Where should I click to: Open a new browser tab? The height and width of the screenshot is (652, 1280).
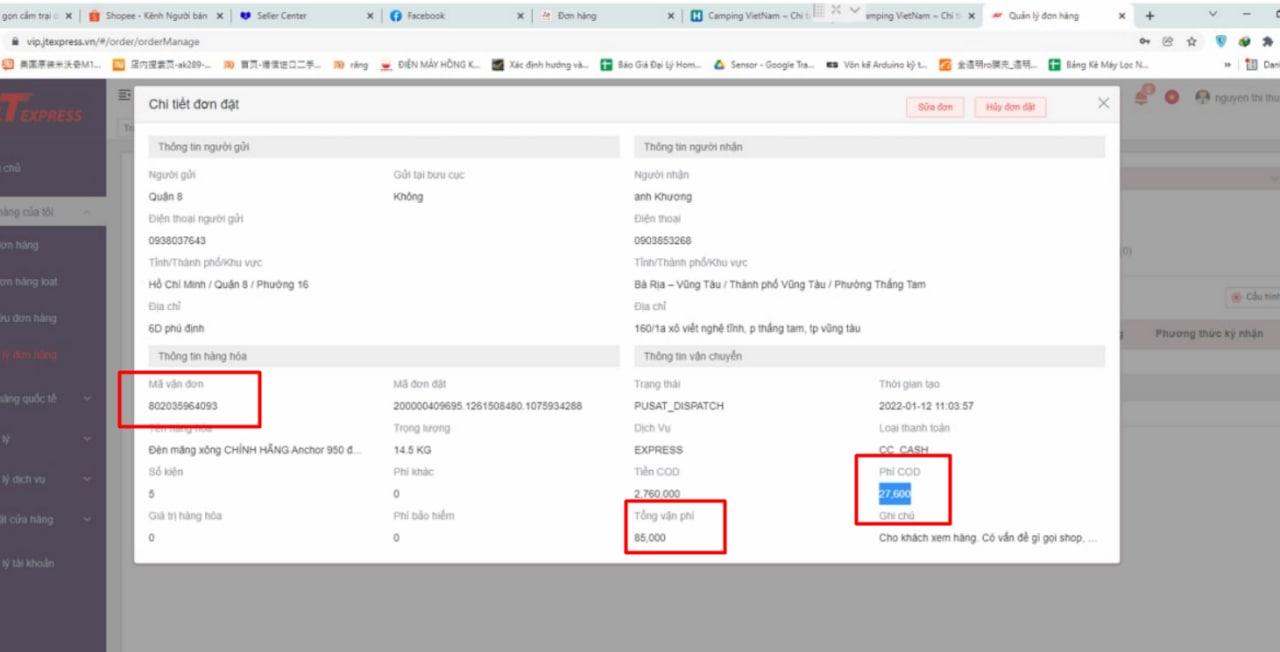click(1150, 16)
